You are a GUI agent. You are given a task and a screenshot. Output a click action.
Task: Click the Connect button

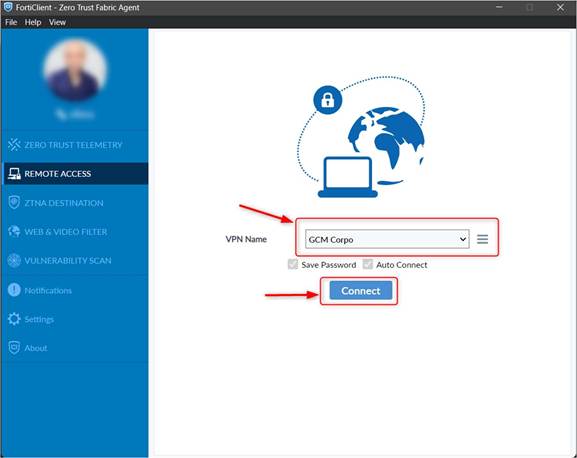tap(361, 291)
